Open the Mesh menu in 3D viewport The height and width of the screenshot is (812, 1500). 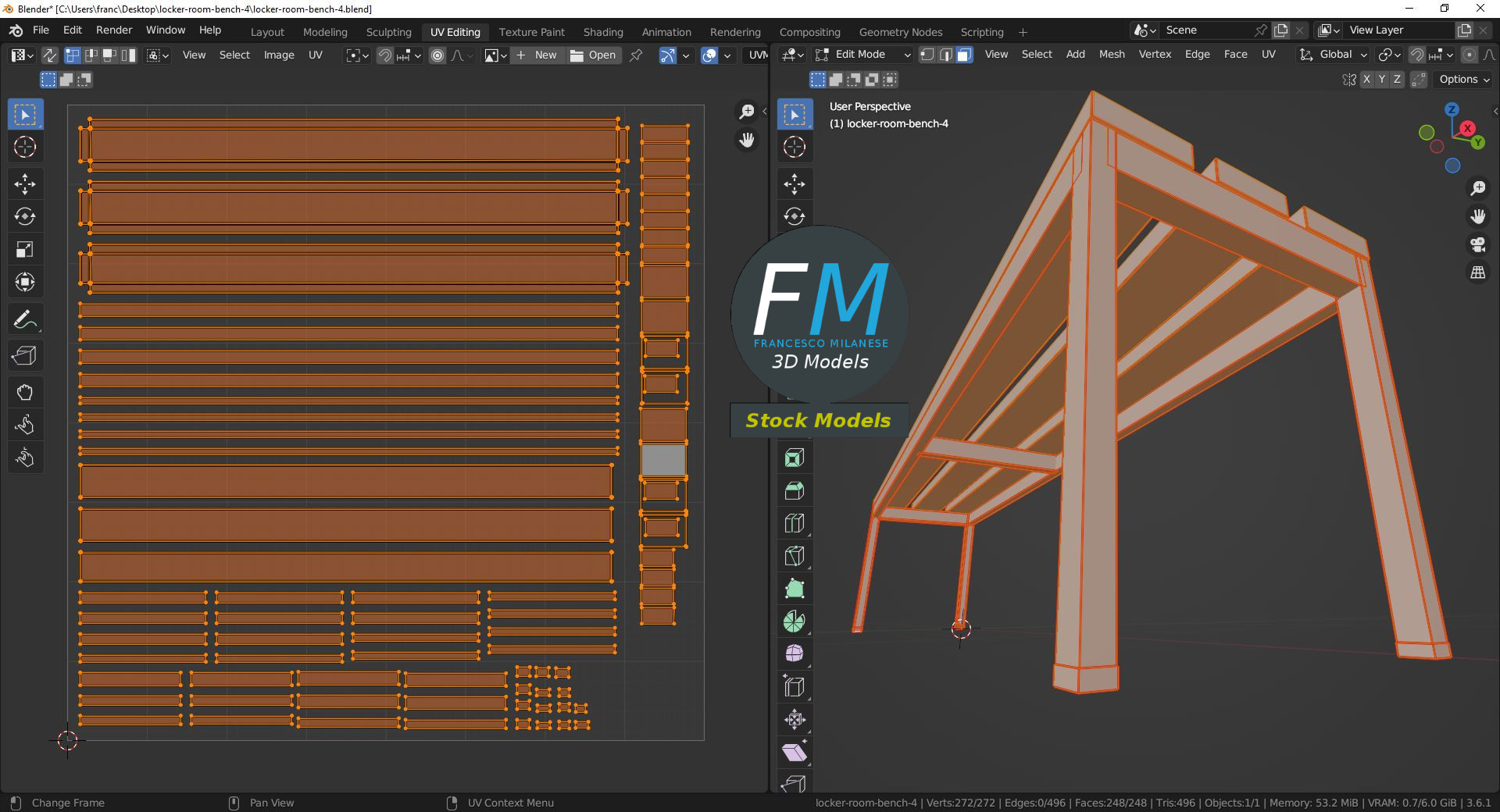tap(1111, 55)
